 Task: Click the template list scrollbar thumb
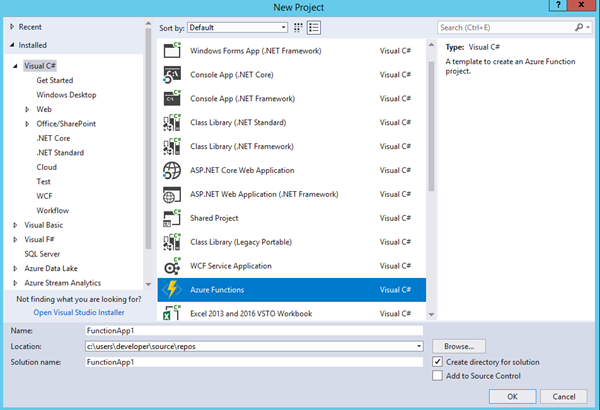pyautogui.click(x=431, y=126)
